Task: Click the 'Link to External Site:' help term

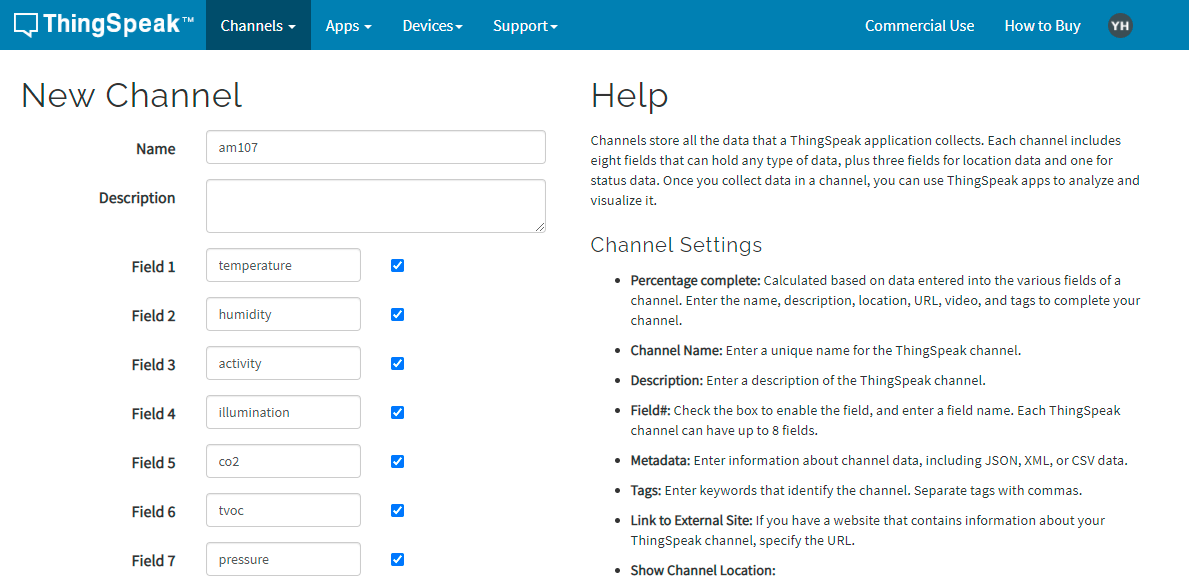Action: [691, 521]
